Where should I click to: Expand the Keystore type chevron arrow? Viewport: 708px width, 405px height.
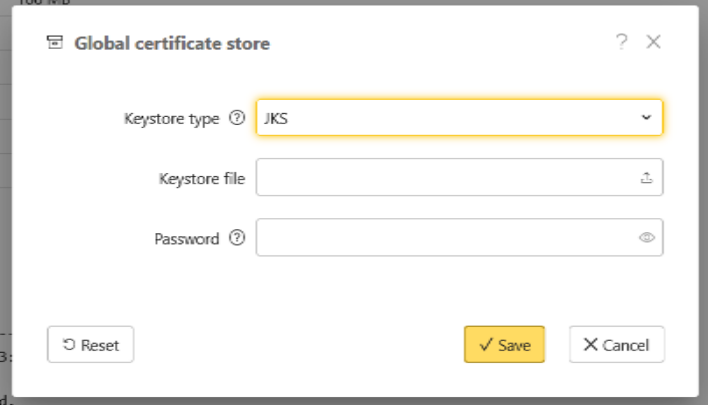pyautogui.click(x=646, y=118)
